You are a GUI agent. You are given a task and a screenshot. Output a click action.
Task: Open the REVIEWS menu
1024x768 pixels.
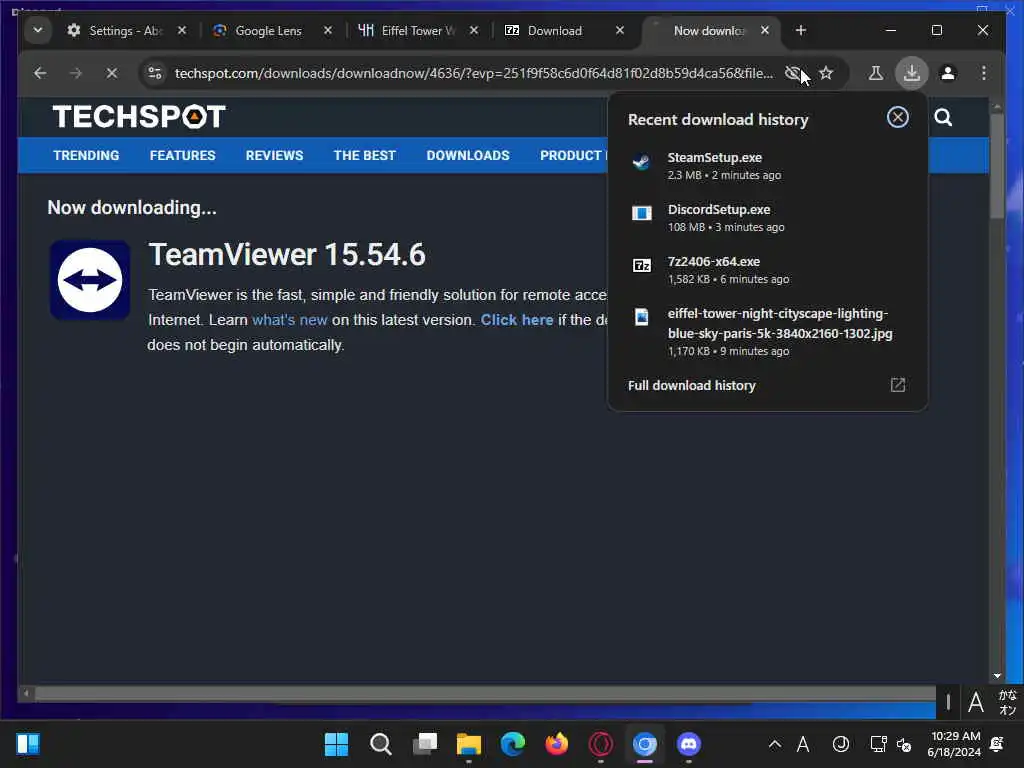pos(274,155)
